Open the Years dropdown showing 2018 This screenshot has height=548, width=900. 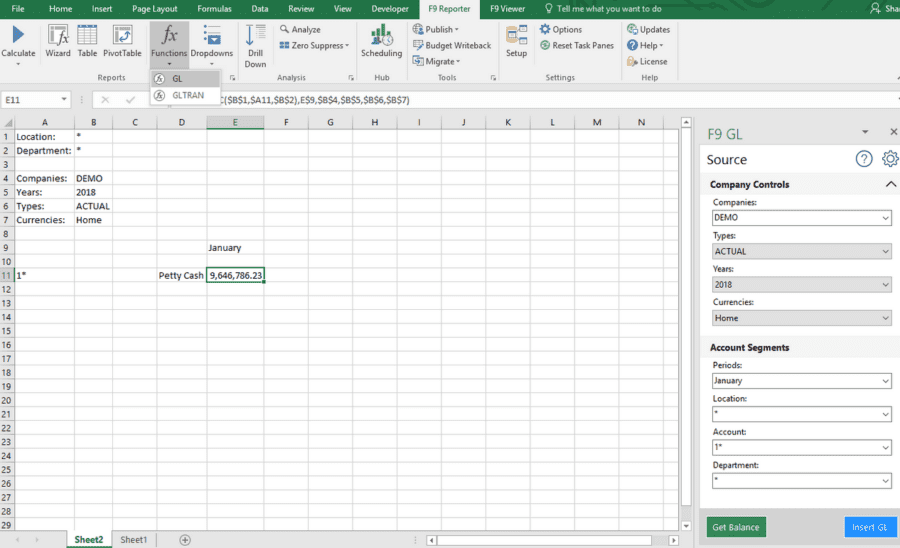[x=801, y=285]
